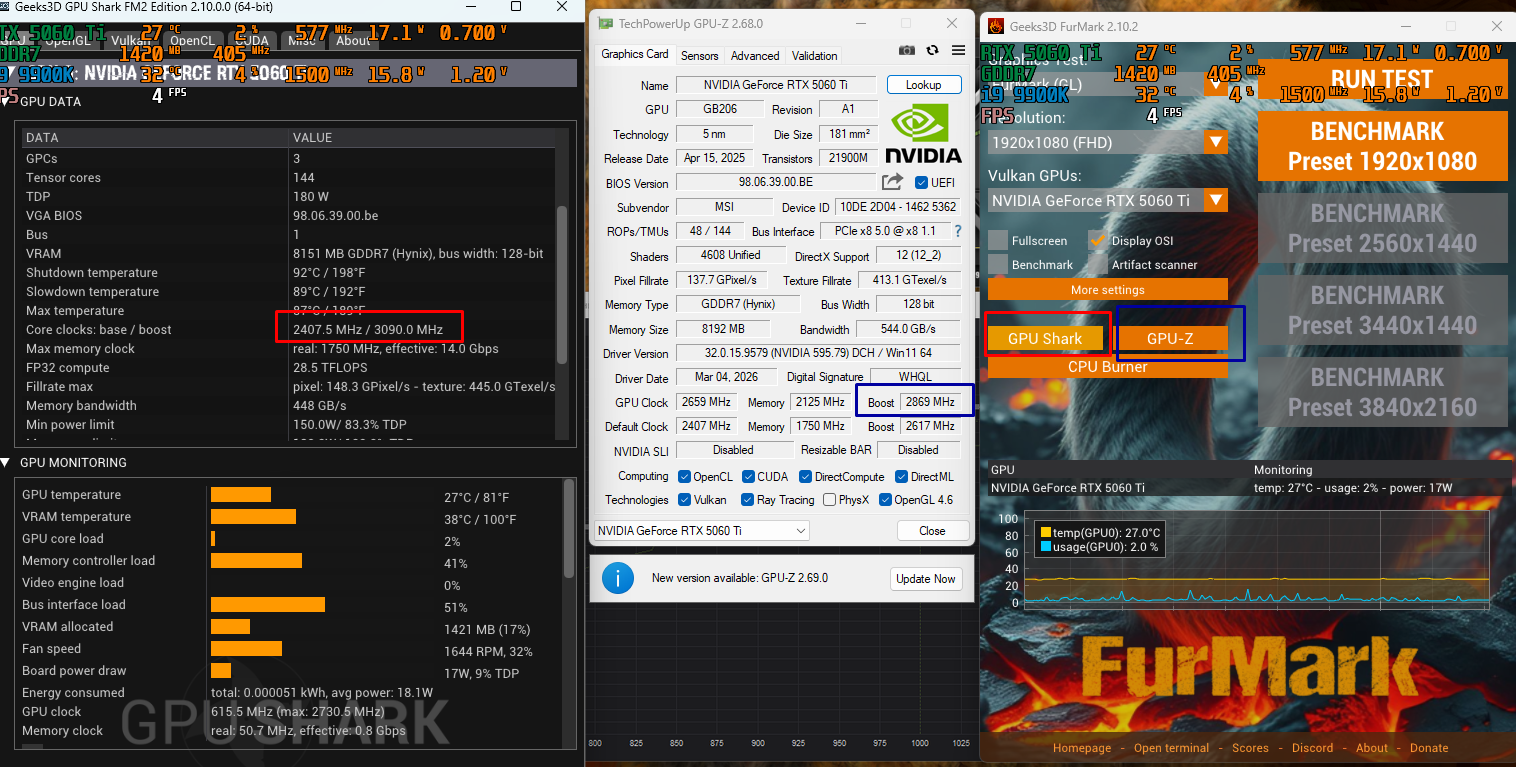The width and height of the screenshot is (1516, 767).
Task: Toggle the DirectML checkbox
Action: (x=901, y=477)
